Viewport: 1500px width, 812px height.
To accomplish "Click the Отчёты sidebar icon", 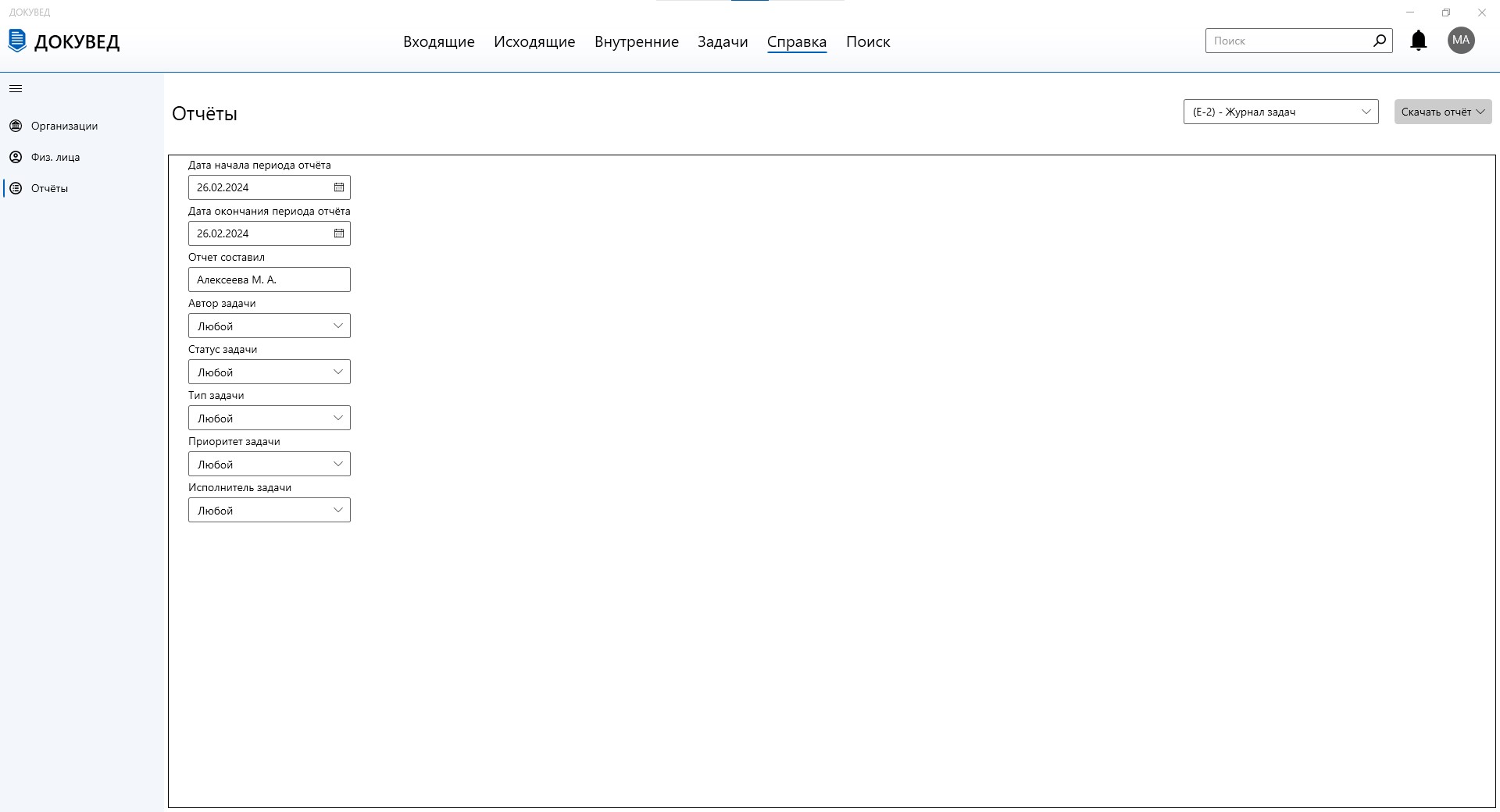I will click(16, 188).
